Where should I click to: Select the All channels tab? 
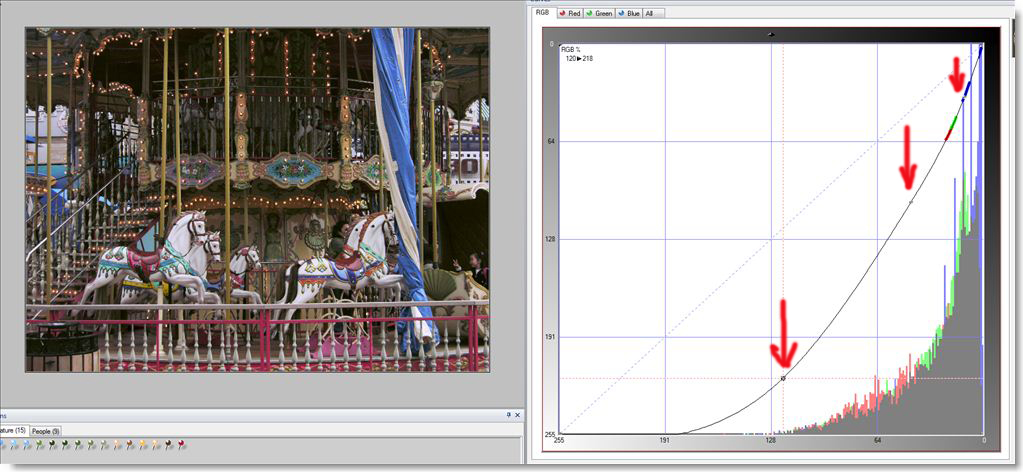pos(651,13)
